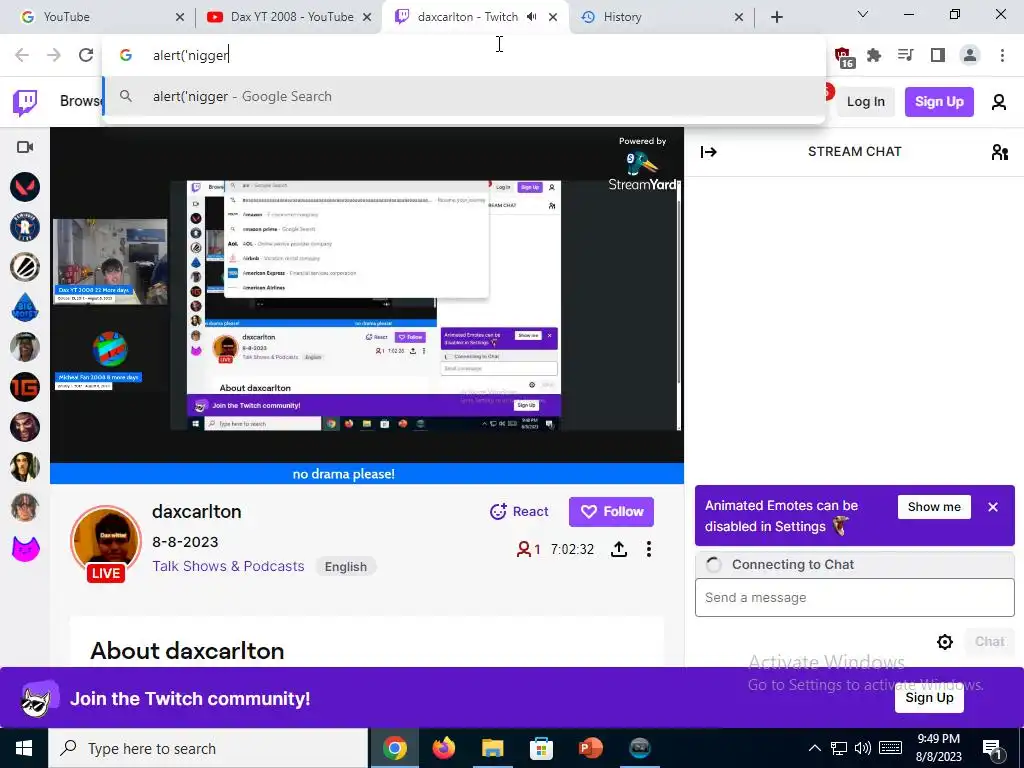Screen dimensions: 1024x768
Task: Toggle the Chrome side panel icon
Action: (x=938, y=56)
